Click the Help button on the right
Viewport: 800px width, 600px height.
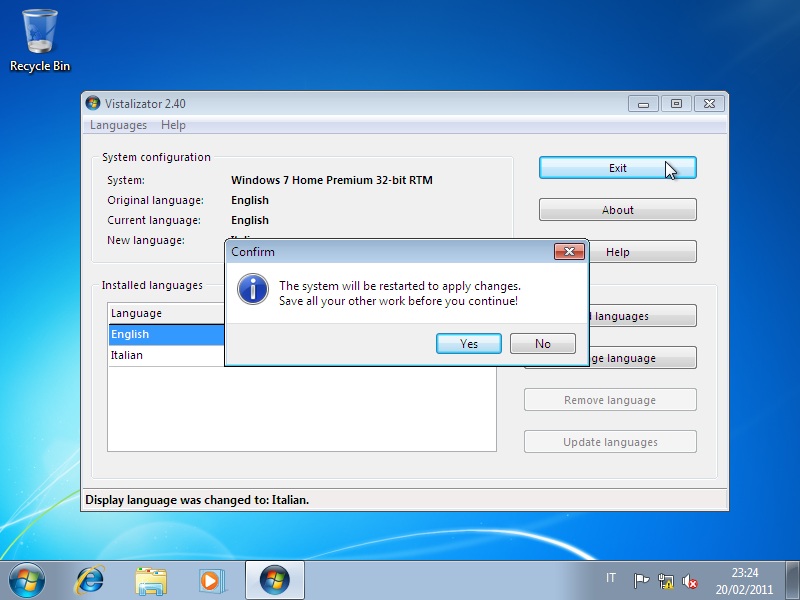pyautogui.click(x=642, y=252)
